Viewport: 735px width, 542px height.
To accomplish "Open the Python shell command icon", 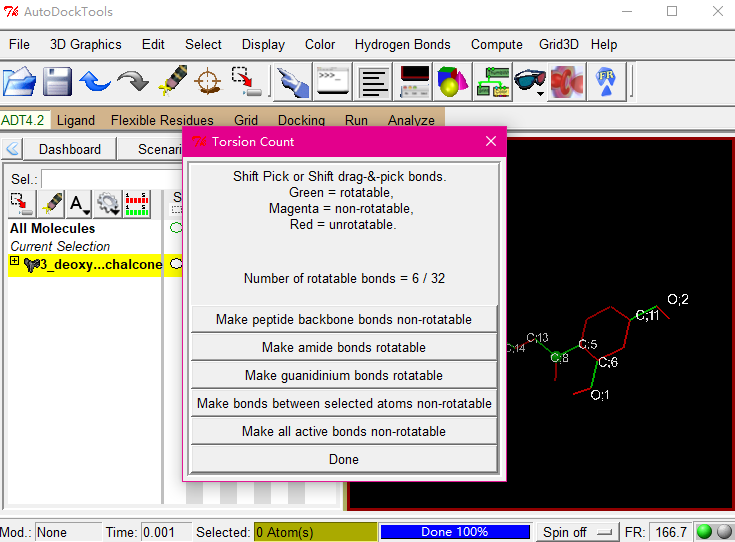I will (x=332, y=81).
